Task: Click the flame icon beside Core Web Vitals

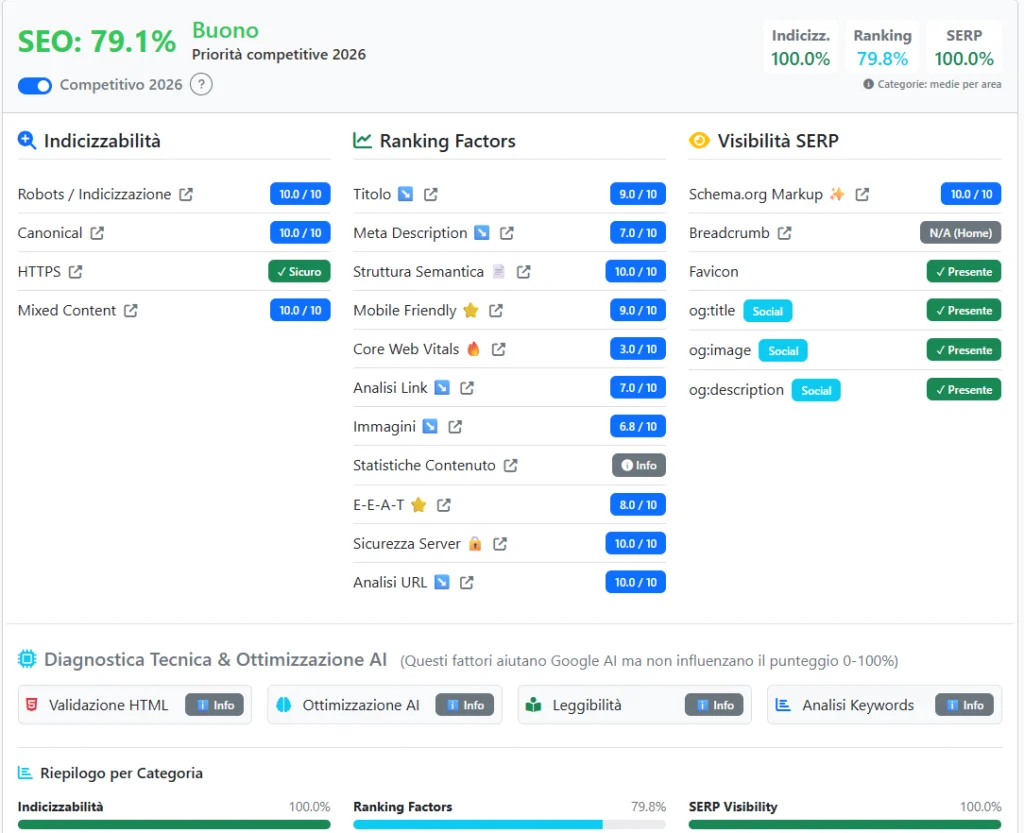Action: (474, 349)
